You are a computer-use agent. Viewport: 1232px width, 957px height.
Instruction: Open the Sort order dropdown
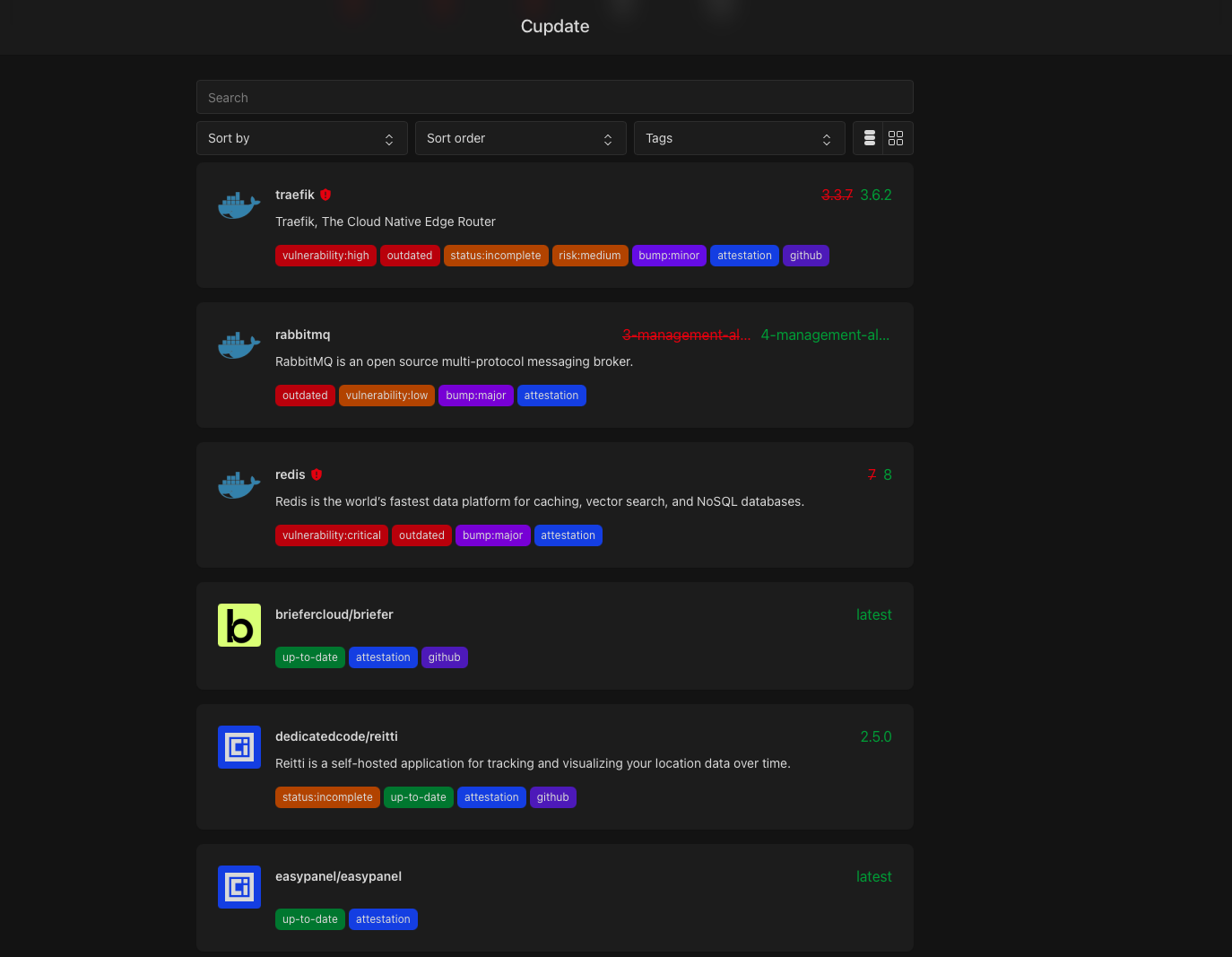(x=521, y=138)
